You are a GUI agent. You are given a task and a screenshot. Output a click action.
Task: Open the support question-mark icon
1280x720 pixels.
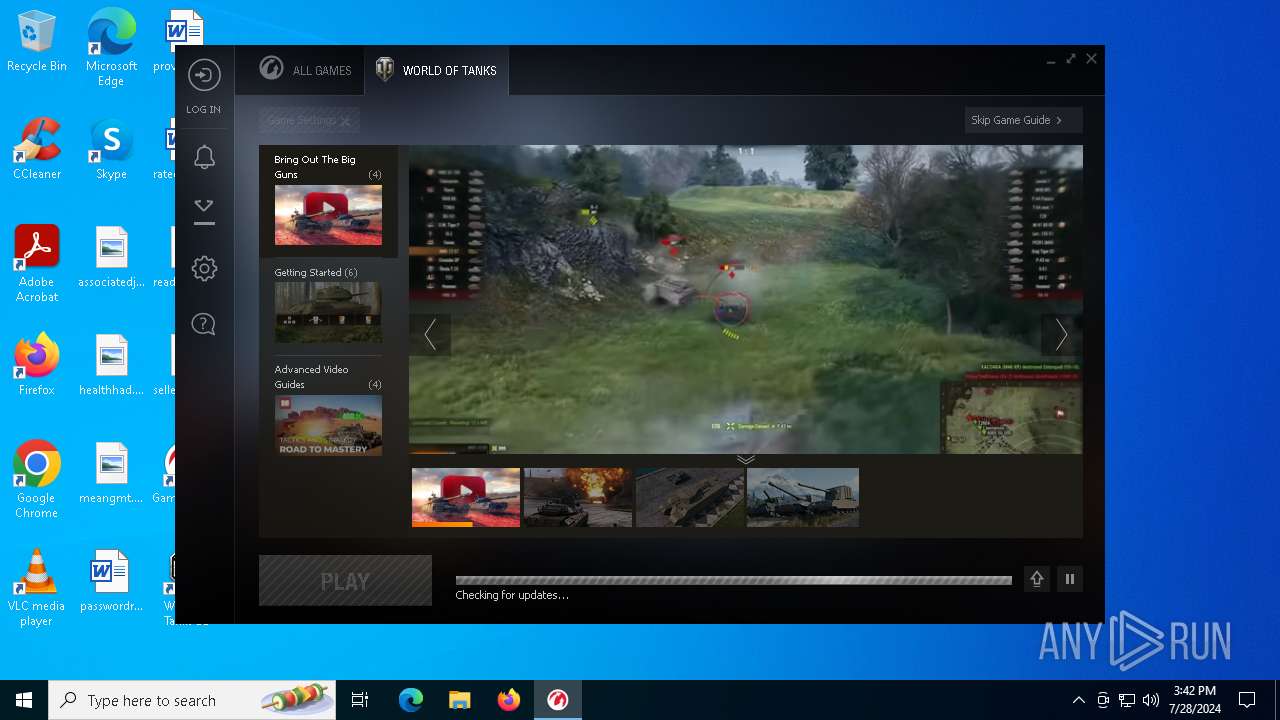[204, 324]
